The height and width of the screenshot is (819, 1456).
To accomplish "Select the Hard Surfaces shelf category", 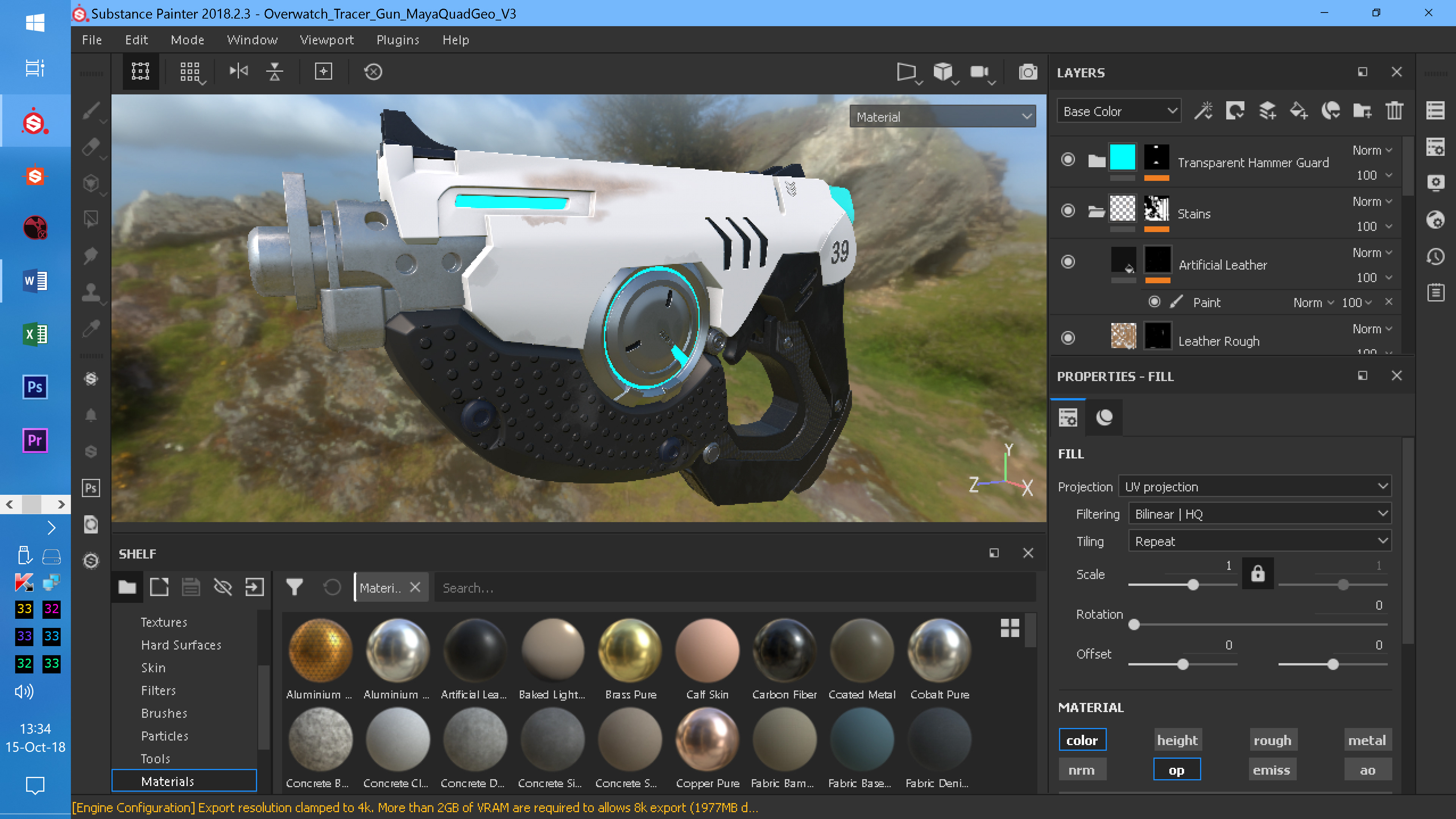I will coord(181,644).
